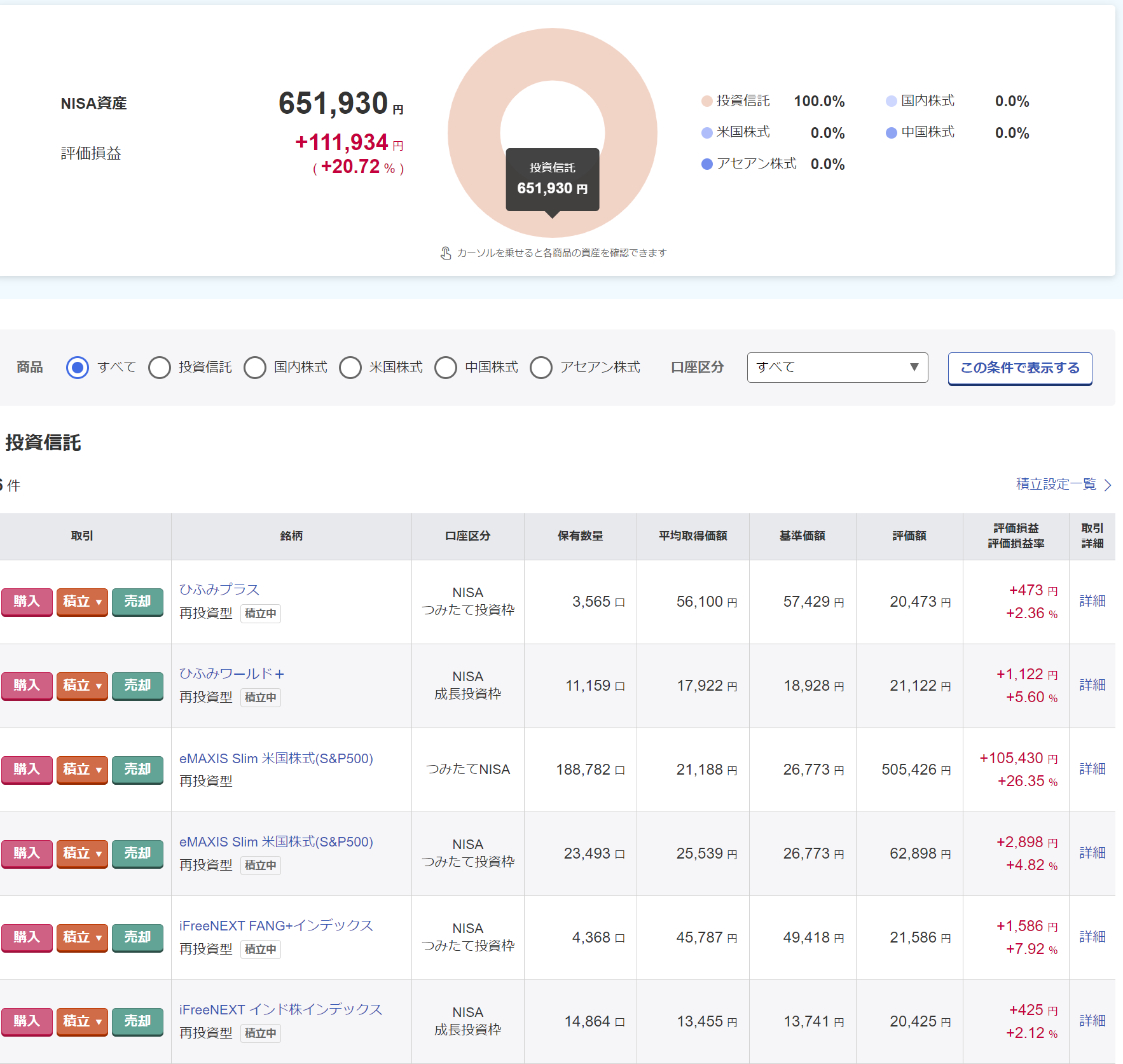Open the 積立設定一覧 link

tap(1056, 485)
